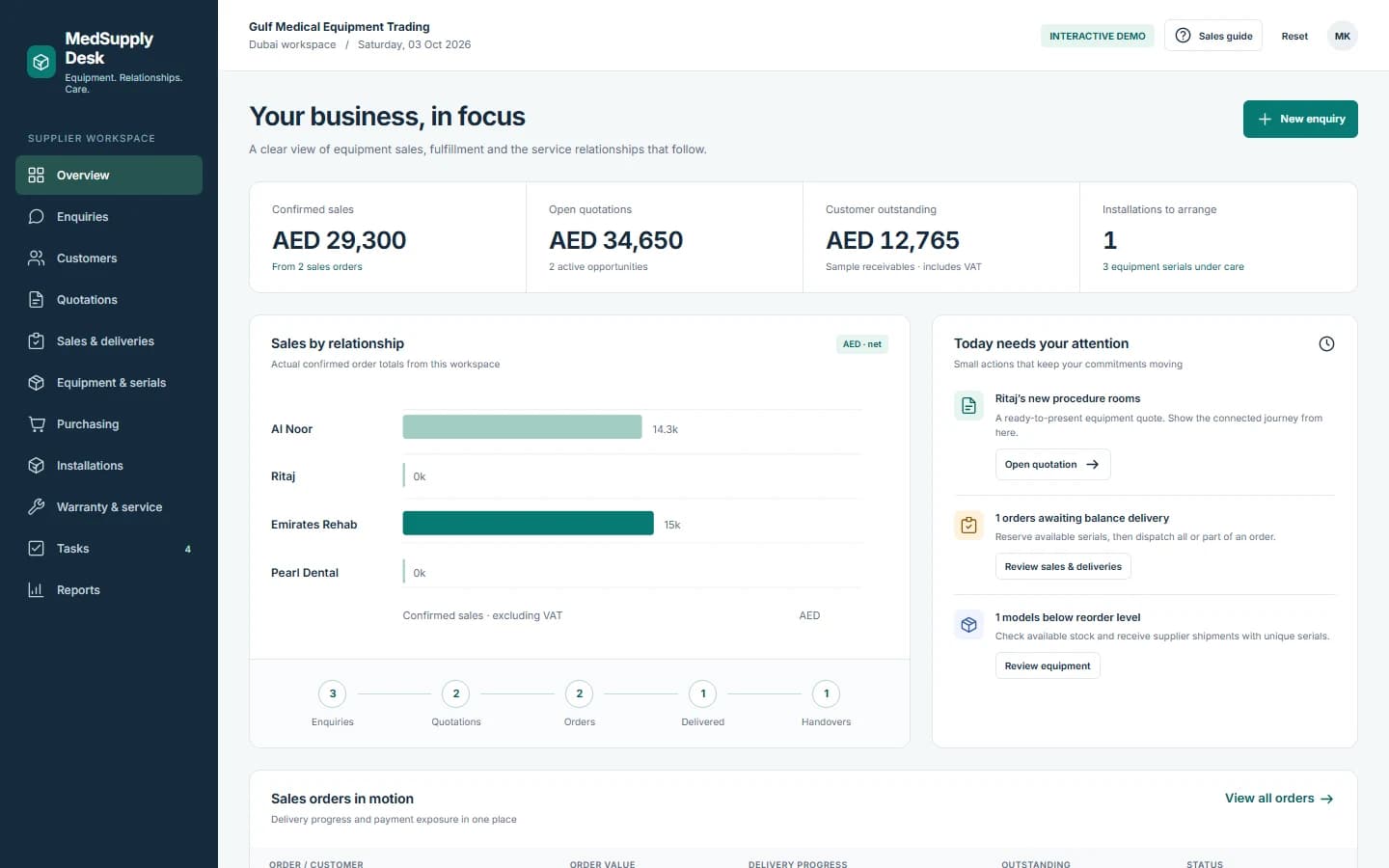Click Review sales & deliveries button
Image resolution: width=1389 pixels, height=868 pixels.
click(1063, 567)
